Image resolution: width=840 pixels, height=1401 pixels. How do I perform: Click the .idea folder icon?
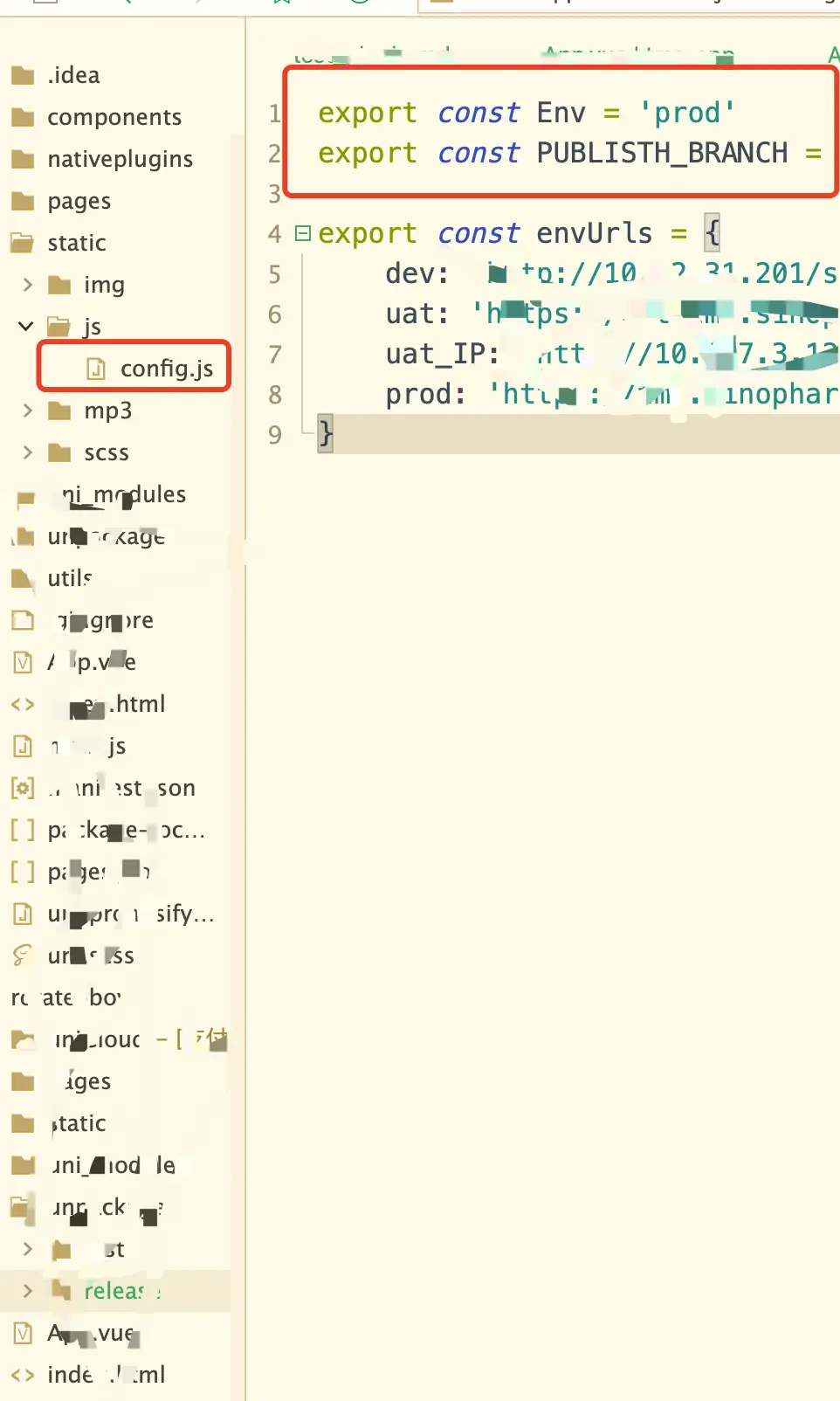(x=23, y=75)
